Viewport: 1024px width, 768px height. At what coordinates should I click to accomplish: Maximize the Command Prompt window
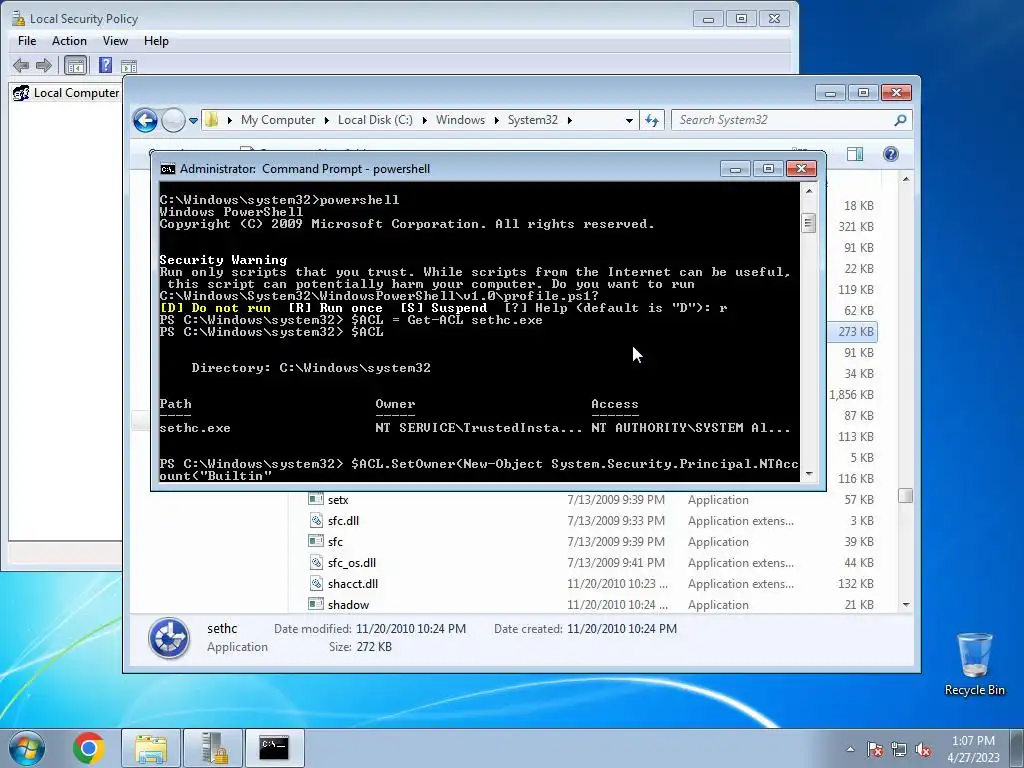(x=768, y=169)
